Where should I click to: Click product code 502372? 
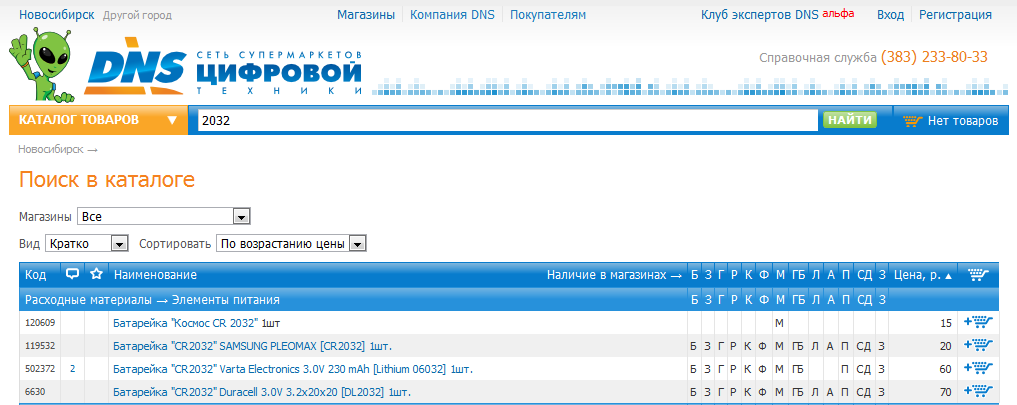[x=40, y=369]
